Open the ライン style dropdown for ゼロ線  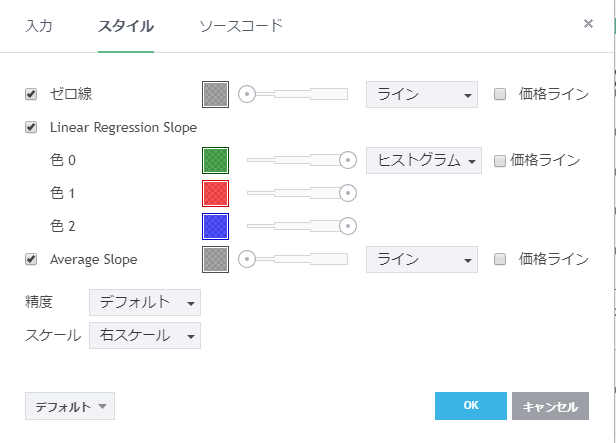tap(421, 94)
